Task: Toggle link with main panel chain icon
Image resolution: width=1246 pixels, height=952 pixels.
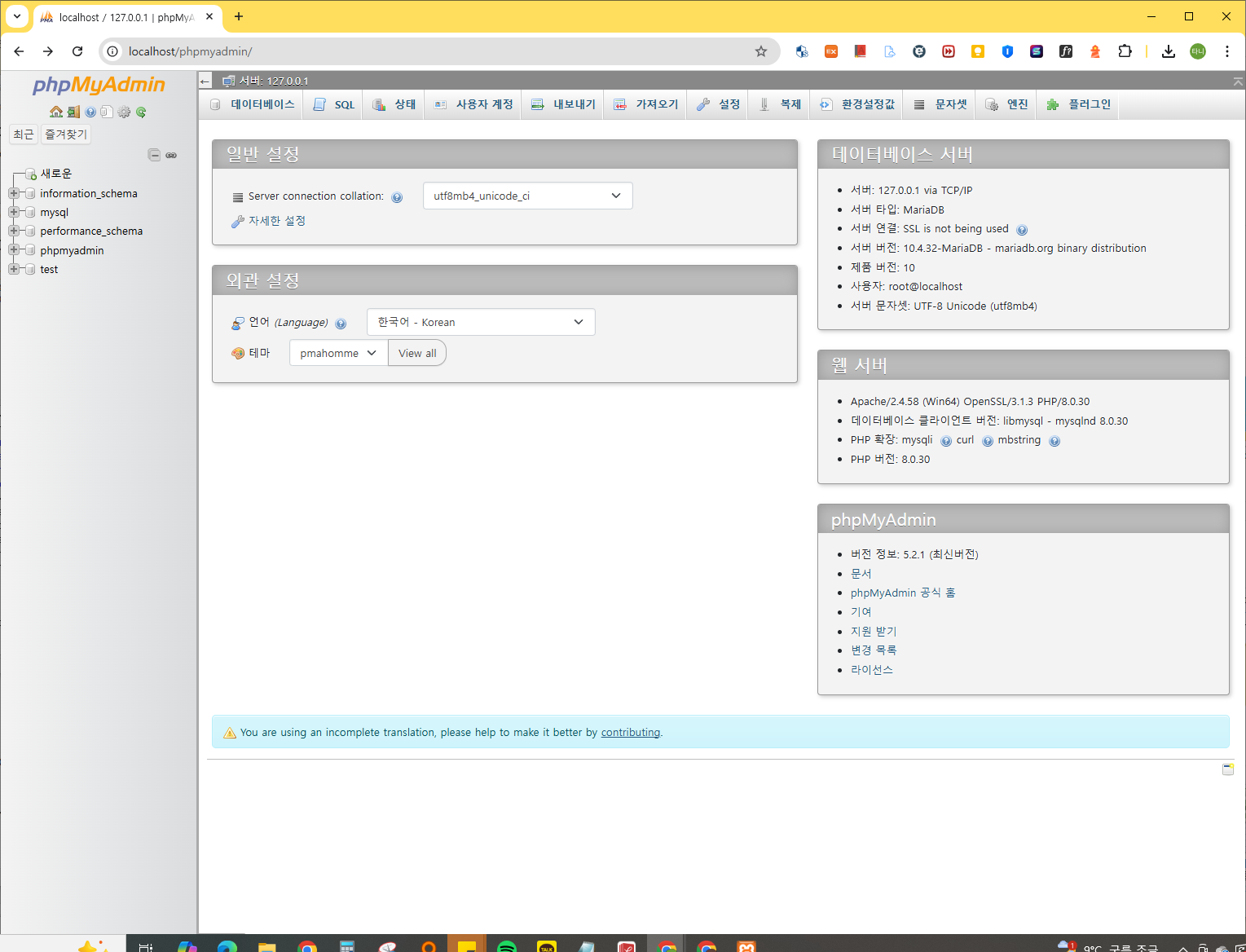Action: (171, 155)
